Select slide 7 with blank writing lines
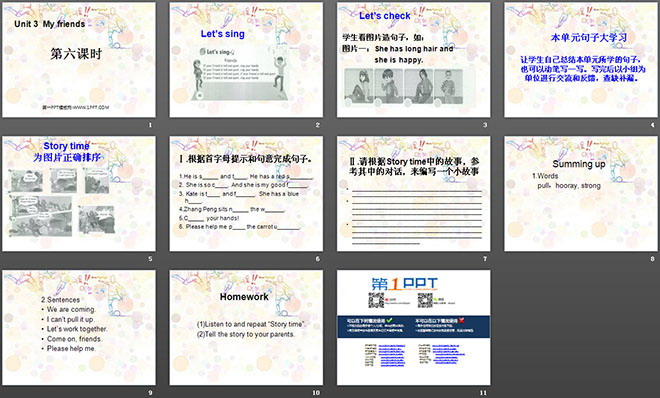Screen dimensions: 660x398 [413, 194]
